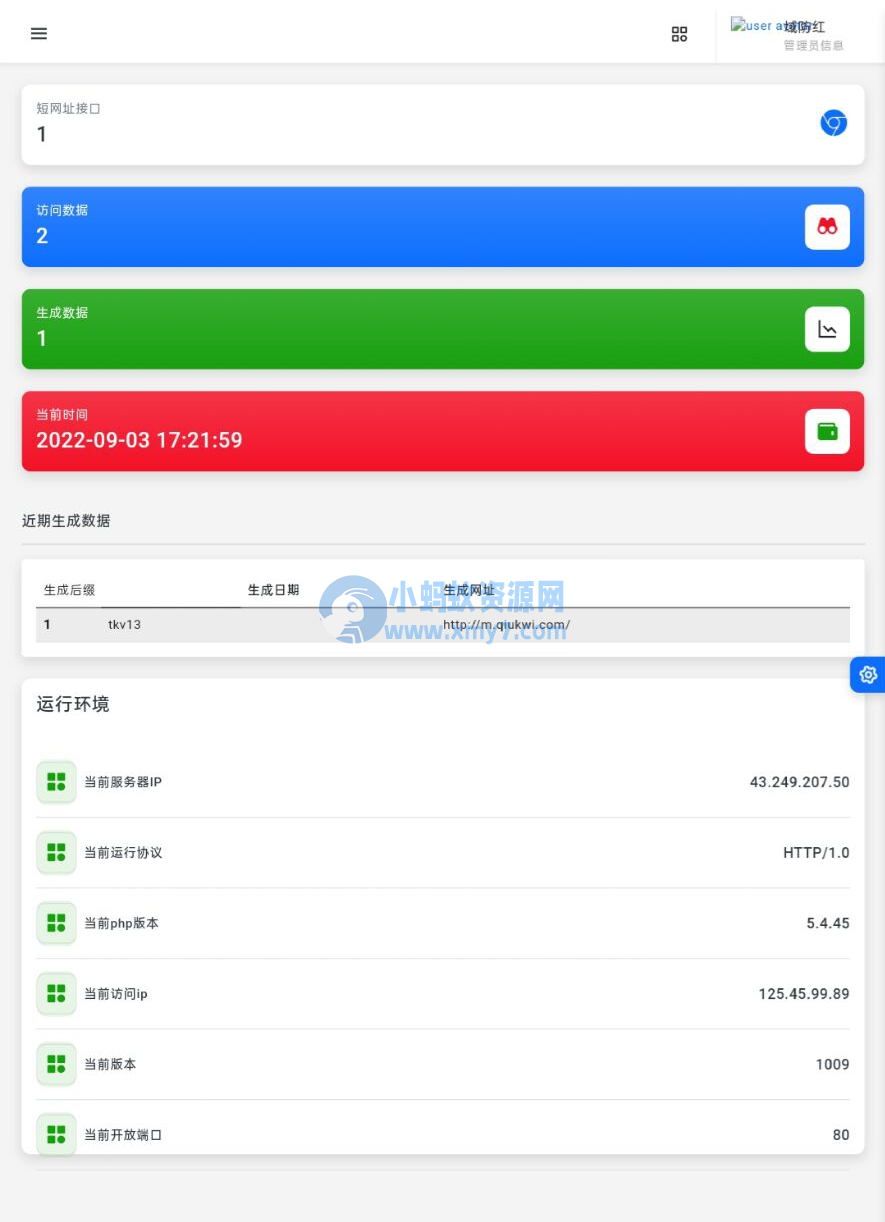Click the Chrome icon on the 短网址接口 card
This screenshot has height=1222, width=885.
tap(833, 122)
